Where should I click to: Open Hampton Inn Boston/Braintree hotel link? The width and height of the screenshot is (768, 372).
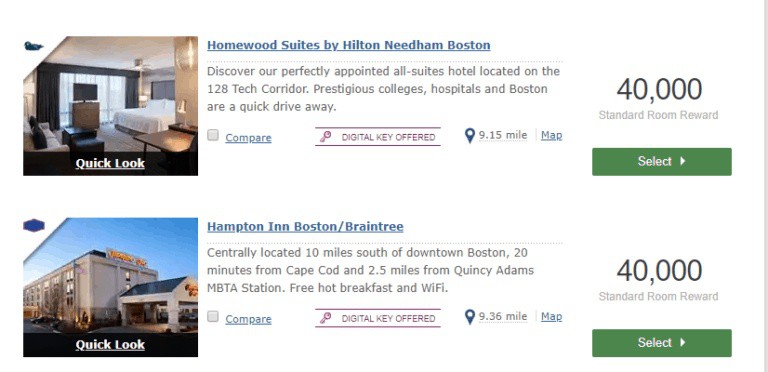(305, 227)
